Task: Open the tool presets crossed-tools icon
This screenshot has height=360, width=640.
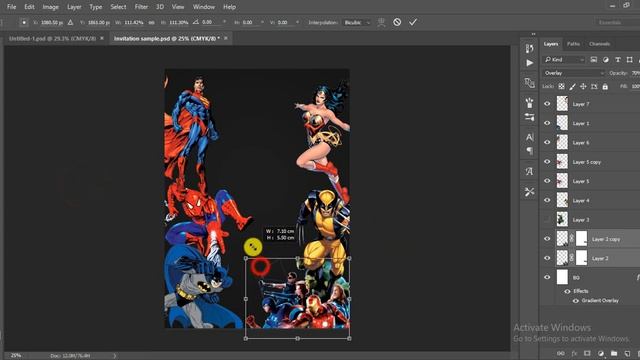Action: [529, 191]
